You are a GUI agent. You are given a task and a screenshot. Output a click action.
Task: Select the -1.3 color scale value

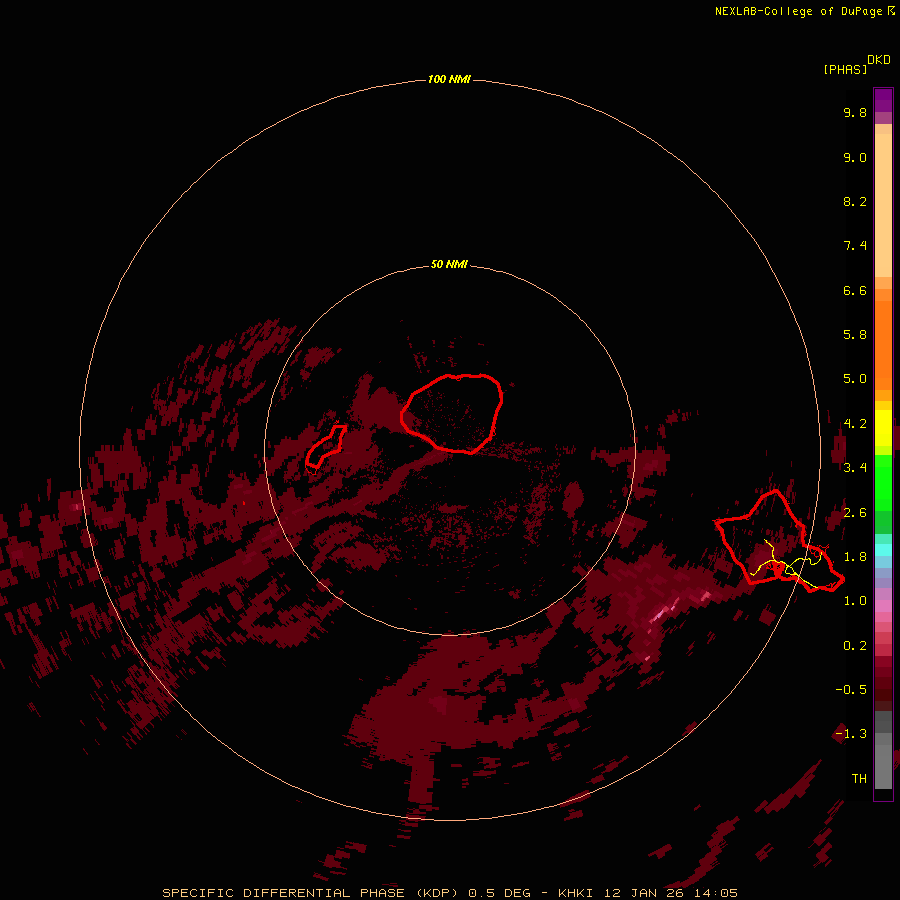coord(851,734)
